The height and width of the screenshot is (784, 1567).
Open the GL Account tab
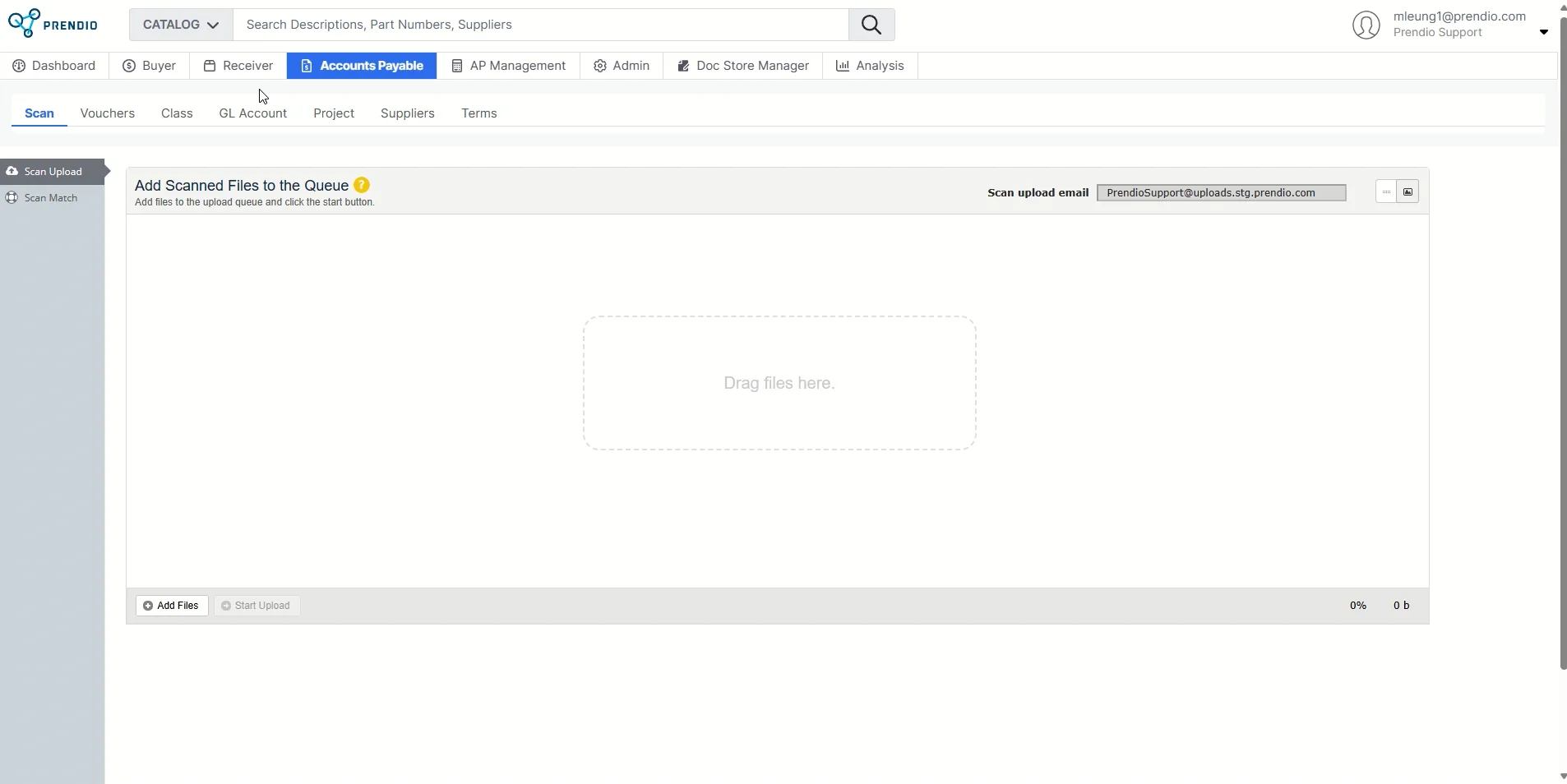coord(252,113)
